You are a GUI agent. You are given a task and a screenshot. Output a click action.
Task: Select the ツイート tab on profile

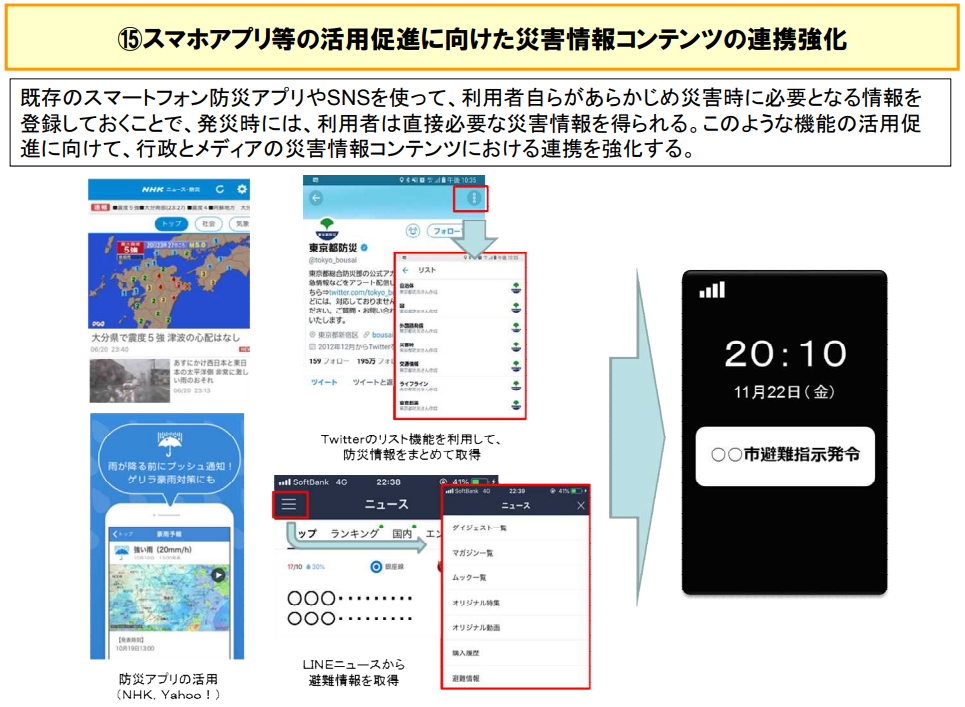[324, 382]
